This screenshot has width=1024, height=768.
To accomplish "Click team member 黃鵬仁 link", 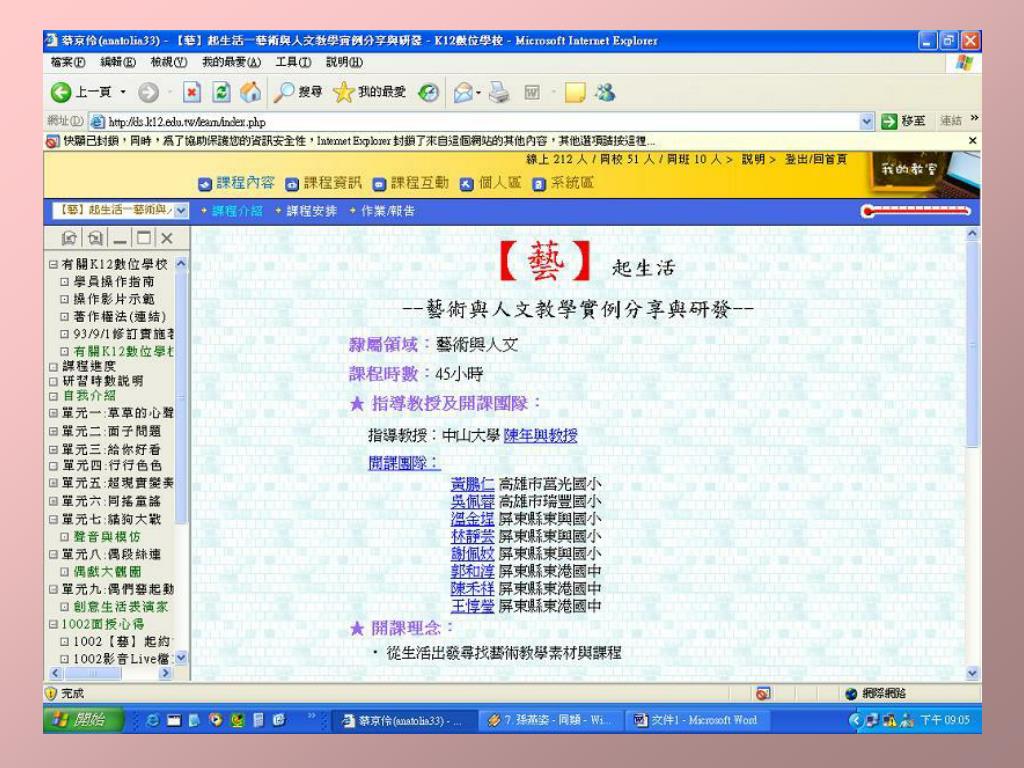I will tap(472, 485).
